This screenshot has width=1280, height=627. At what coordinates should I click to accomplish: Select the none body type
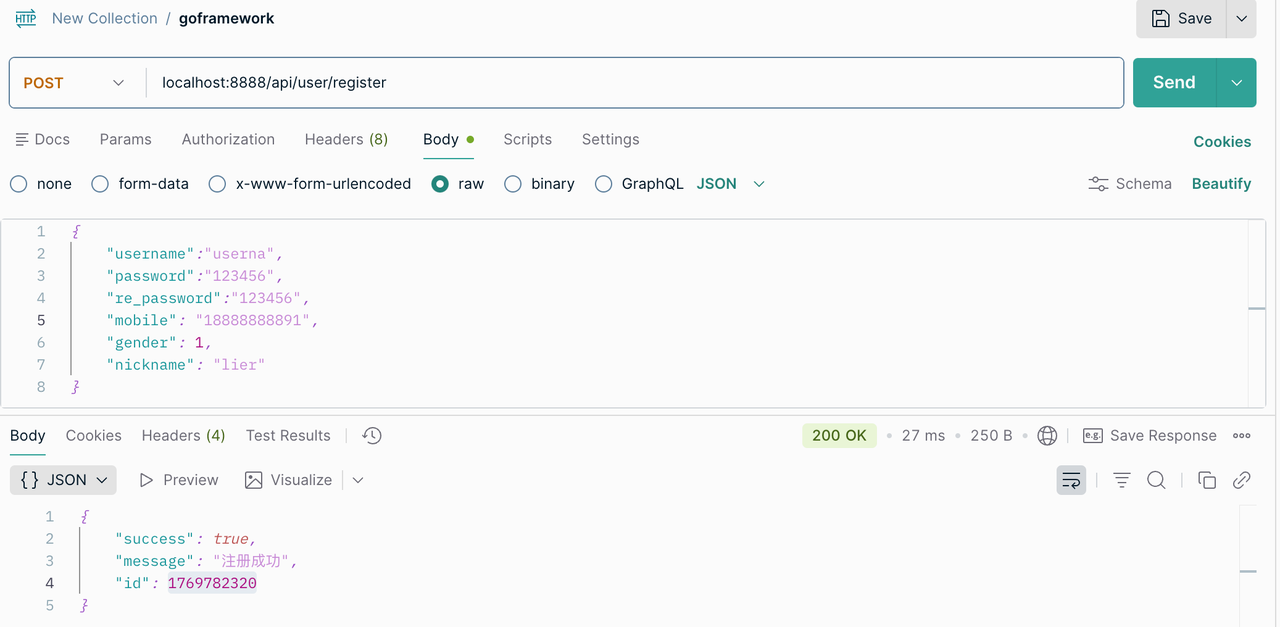point(41,183)
